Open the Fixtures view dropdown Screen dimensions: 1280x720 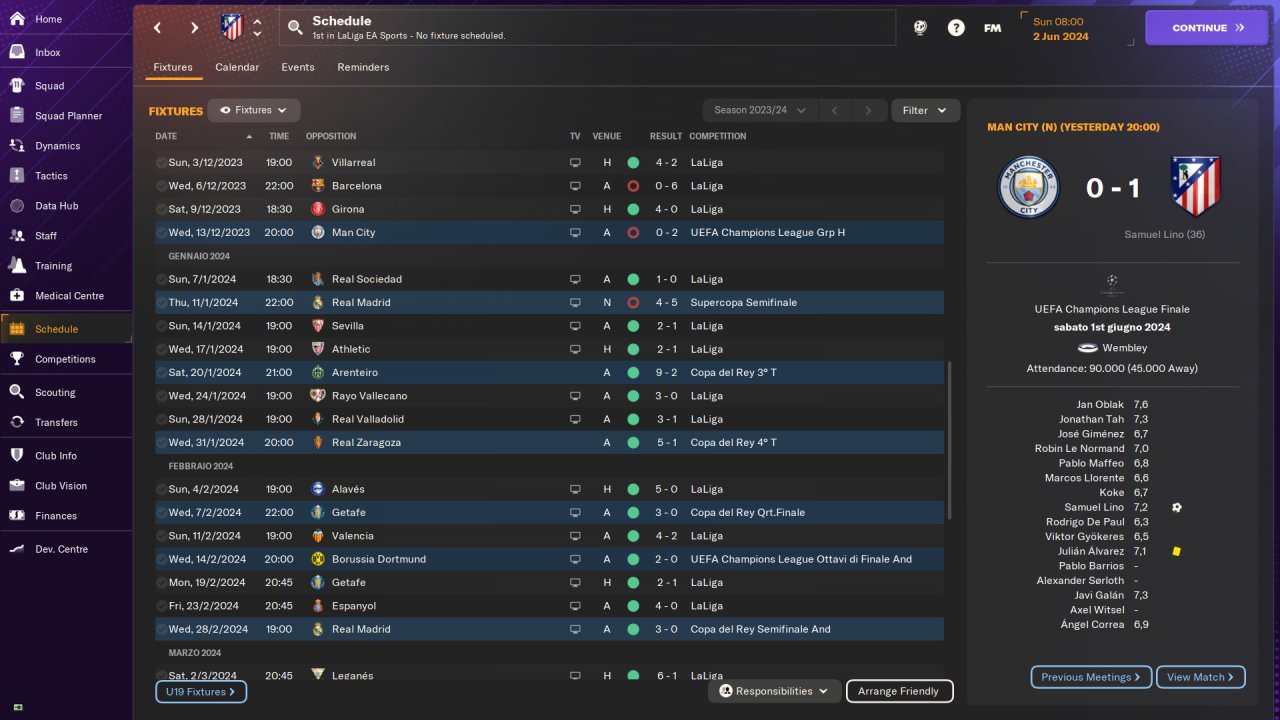click(254, 110)
